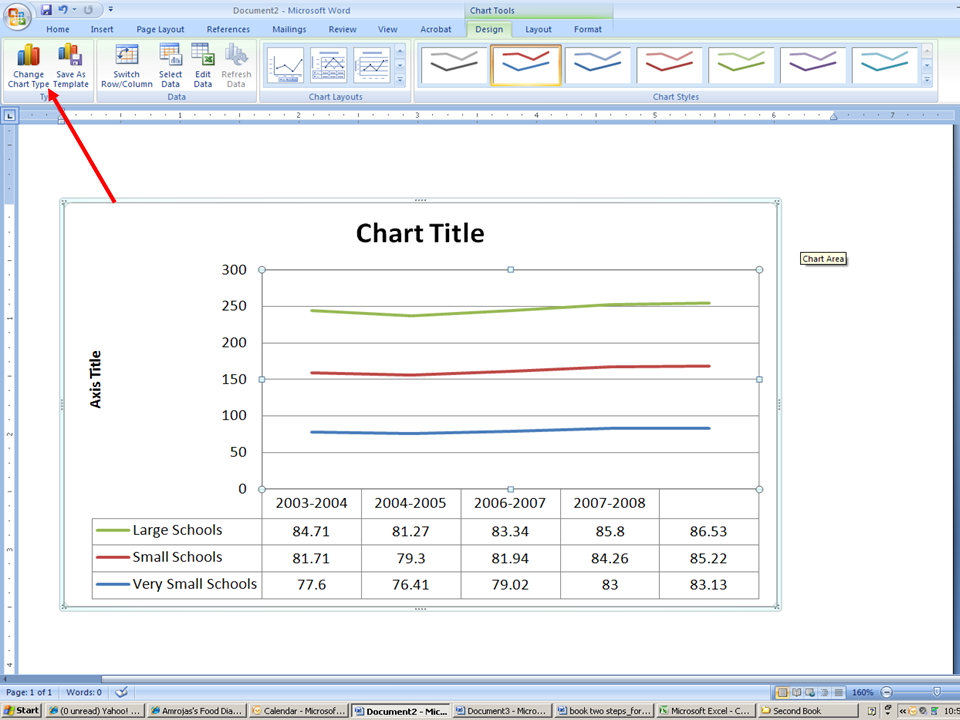Select the Very Small Schools legend entry
This screenshot has height=720, width=960.
coord(177,584)
